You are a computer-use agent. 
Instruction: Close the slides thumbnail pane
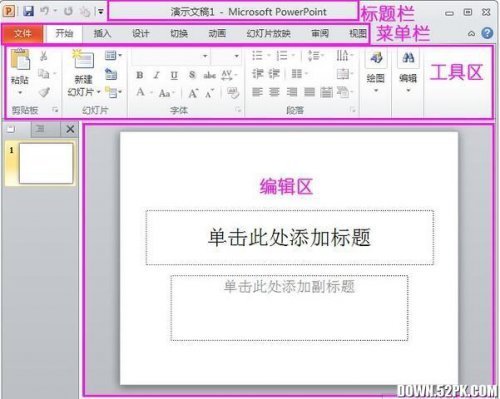coord(70,129)
